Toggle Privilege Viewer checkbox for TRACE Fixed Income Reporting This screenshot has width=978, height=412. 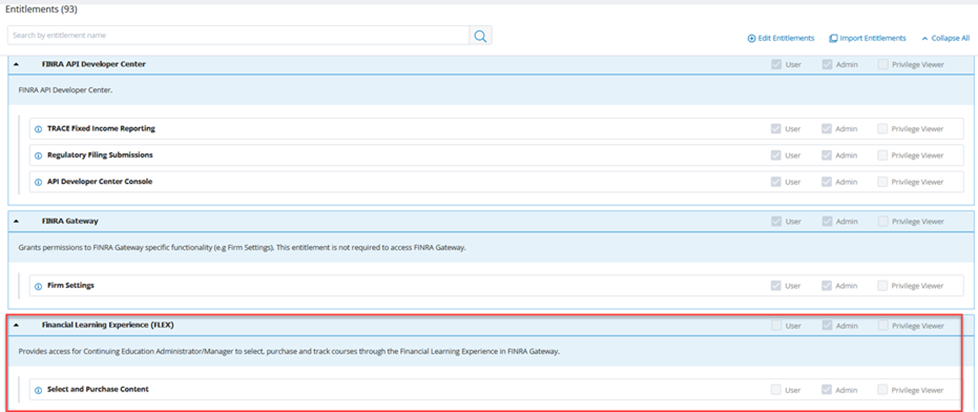(x=883, y=129)
